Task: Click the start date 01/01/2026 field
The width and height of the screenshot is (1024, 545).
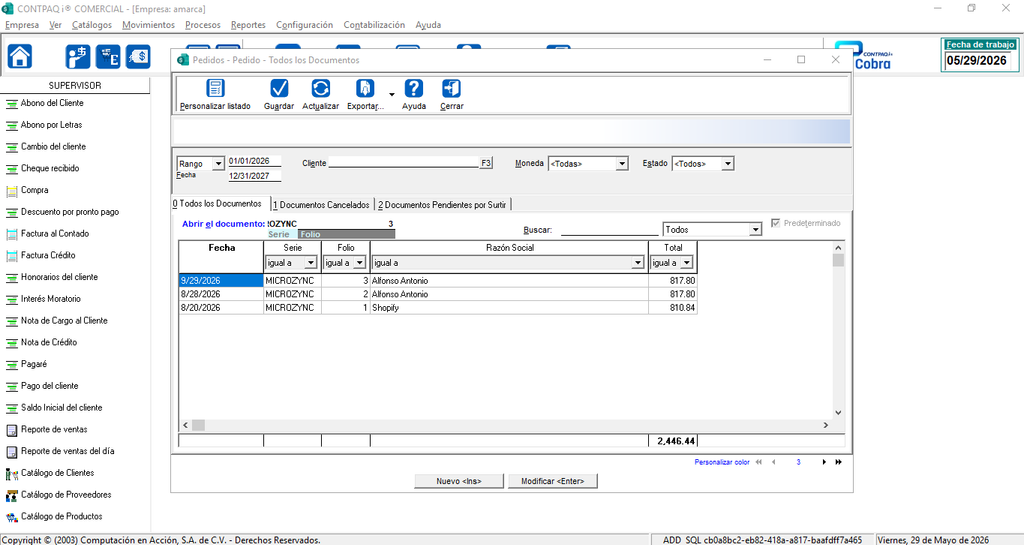Action: click(254, 161)
